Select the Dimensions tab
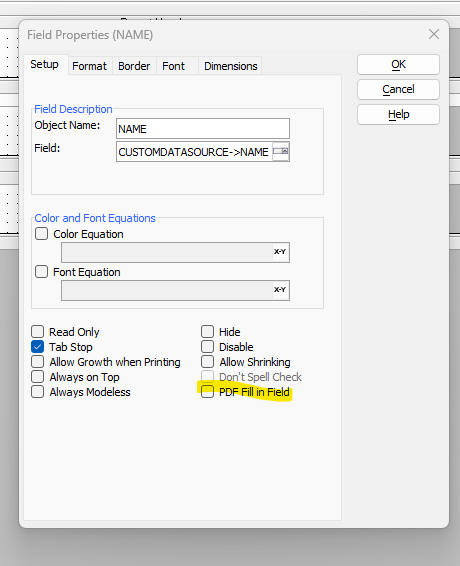Viewport: 460px width, 566px height. point(231,66)
